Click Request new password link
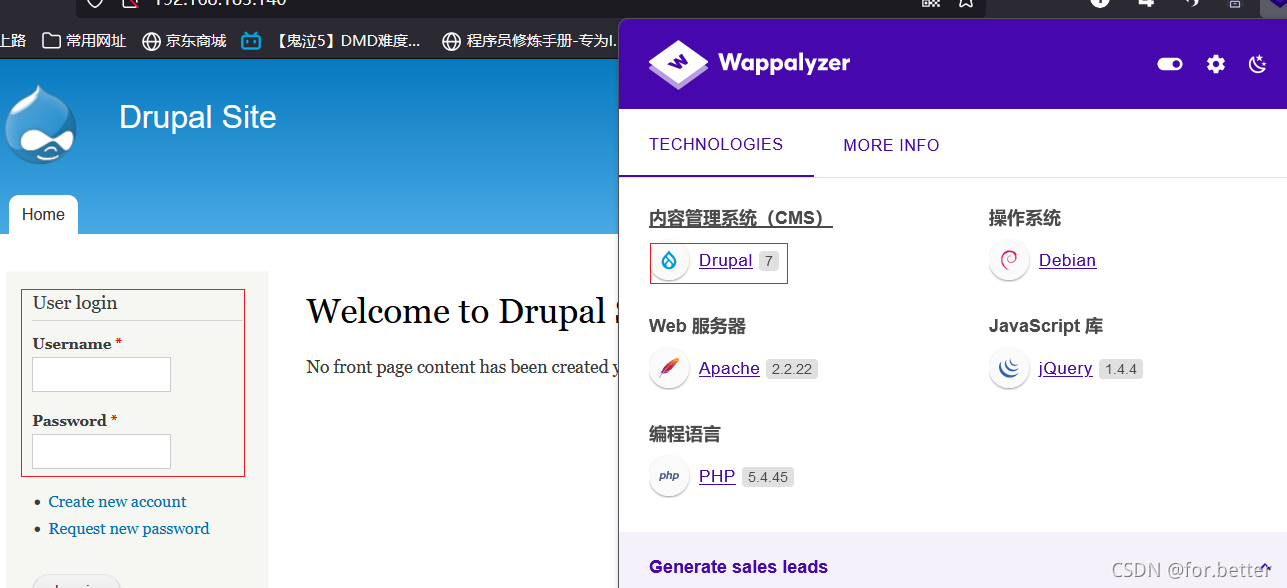The height and width of the screenshot is (588, 1287). point(129,529)
